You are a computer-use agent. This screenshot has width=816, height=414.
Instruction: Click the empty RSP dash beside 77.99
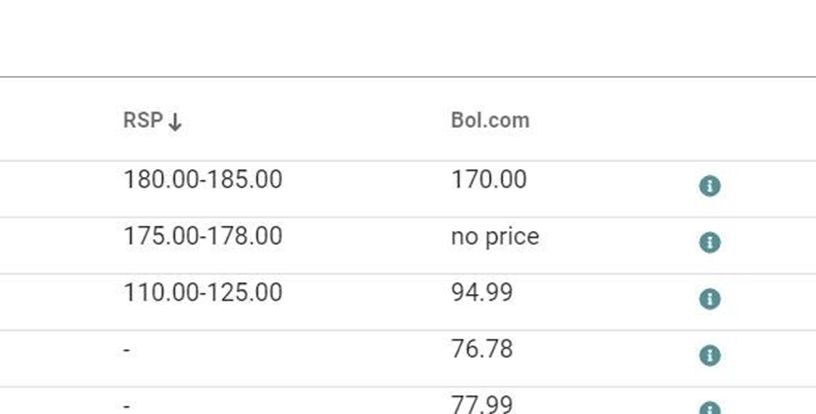(128, 406)
